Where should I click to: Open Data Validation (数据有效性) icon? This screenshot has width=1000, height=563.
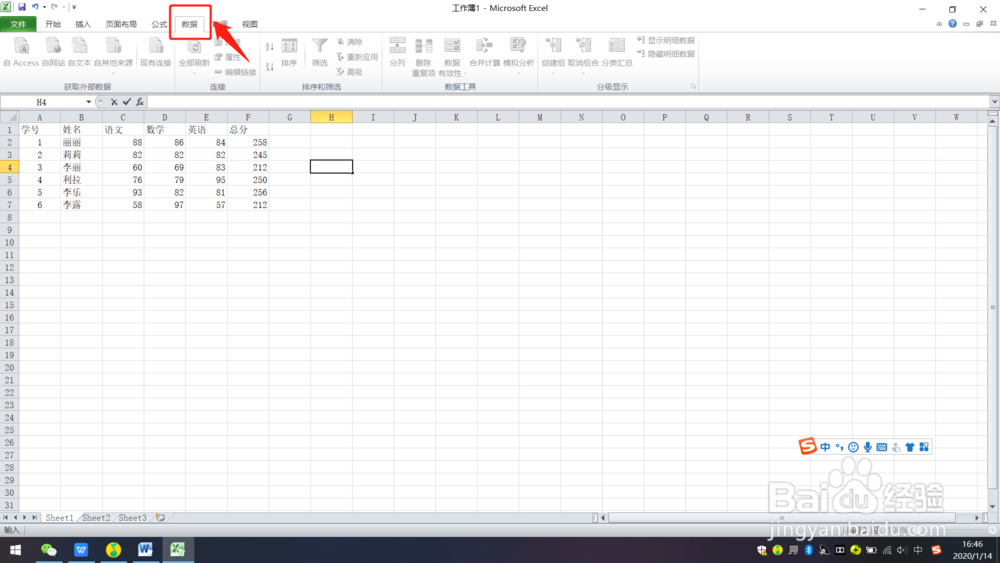(452, 46)
